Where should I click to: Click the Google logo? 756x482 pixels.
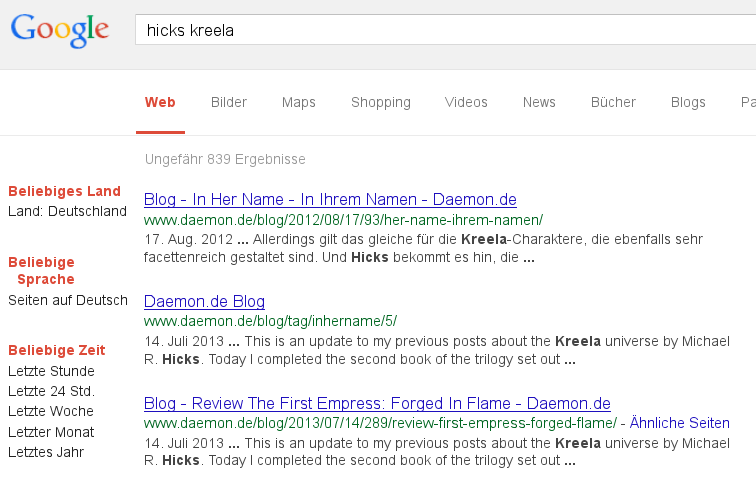pyautogui.click(x=60, y=30)
